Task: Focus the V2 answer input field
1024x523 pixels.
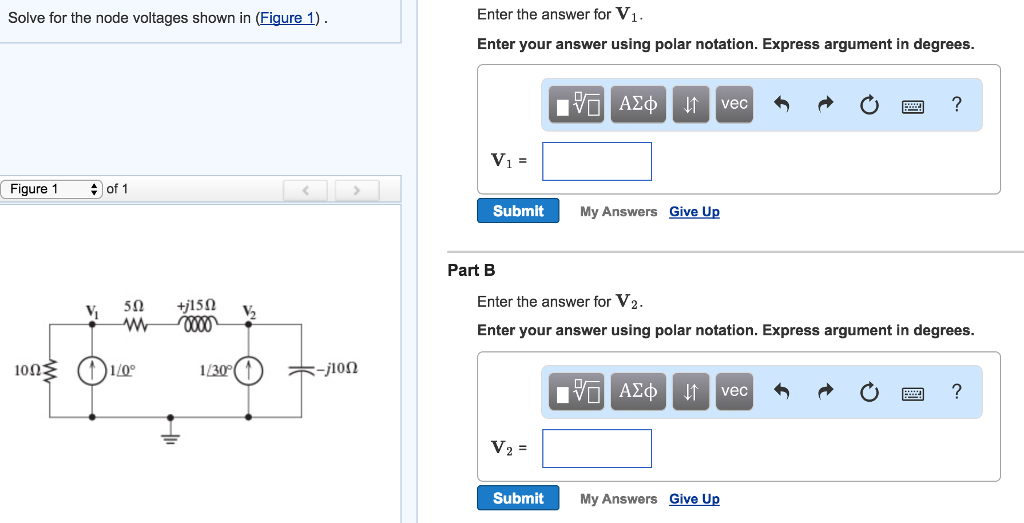Action: 597,449
